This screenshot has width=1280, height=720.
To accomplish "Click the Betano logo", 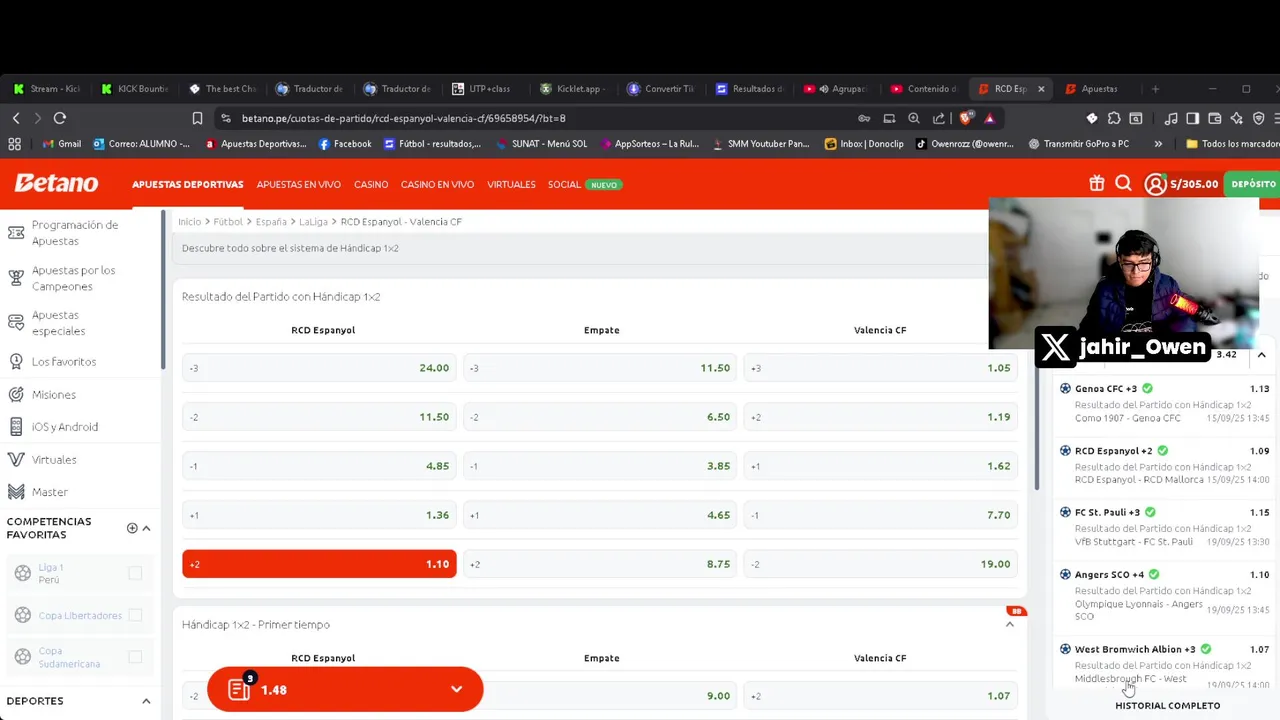I will tap(56, 184).
